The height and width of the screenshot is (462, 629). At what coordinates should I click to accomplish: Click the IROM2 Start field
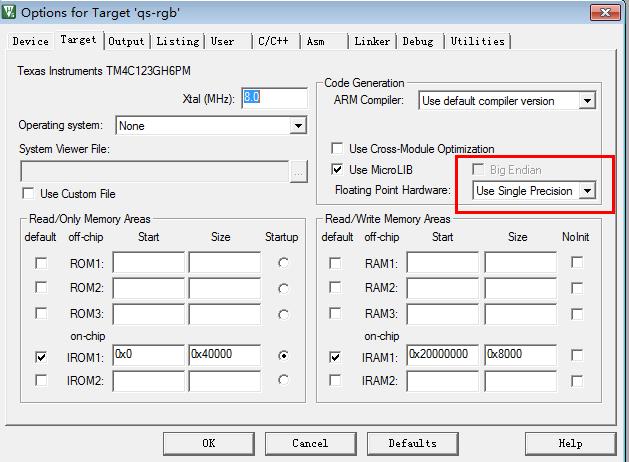click(148, 381)
